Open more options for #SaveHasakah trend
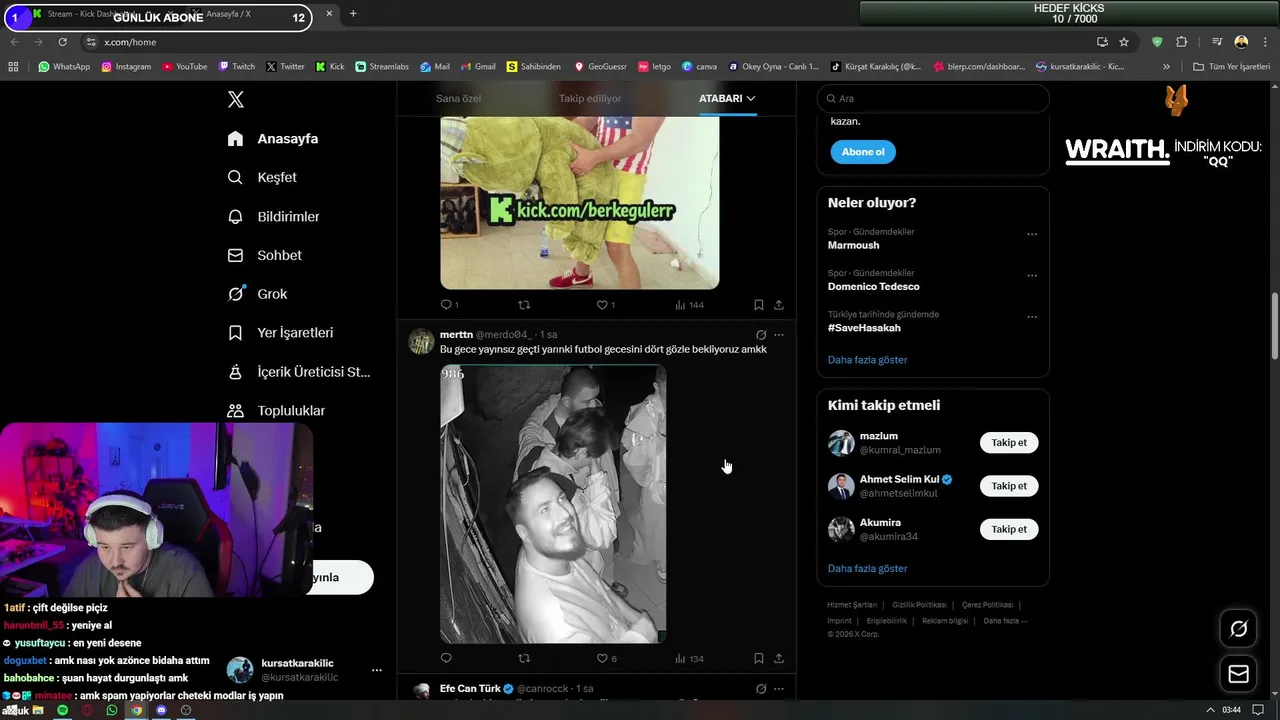Viewport: 1280px width, 720px height. point(1032,316)
